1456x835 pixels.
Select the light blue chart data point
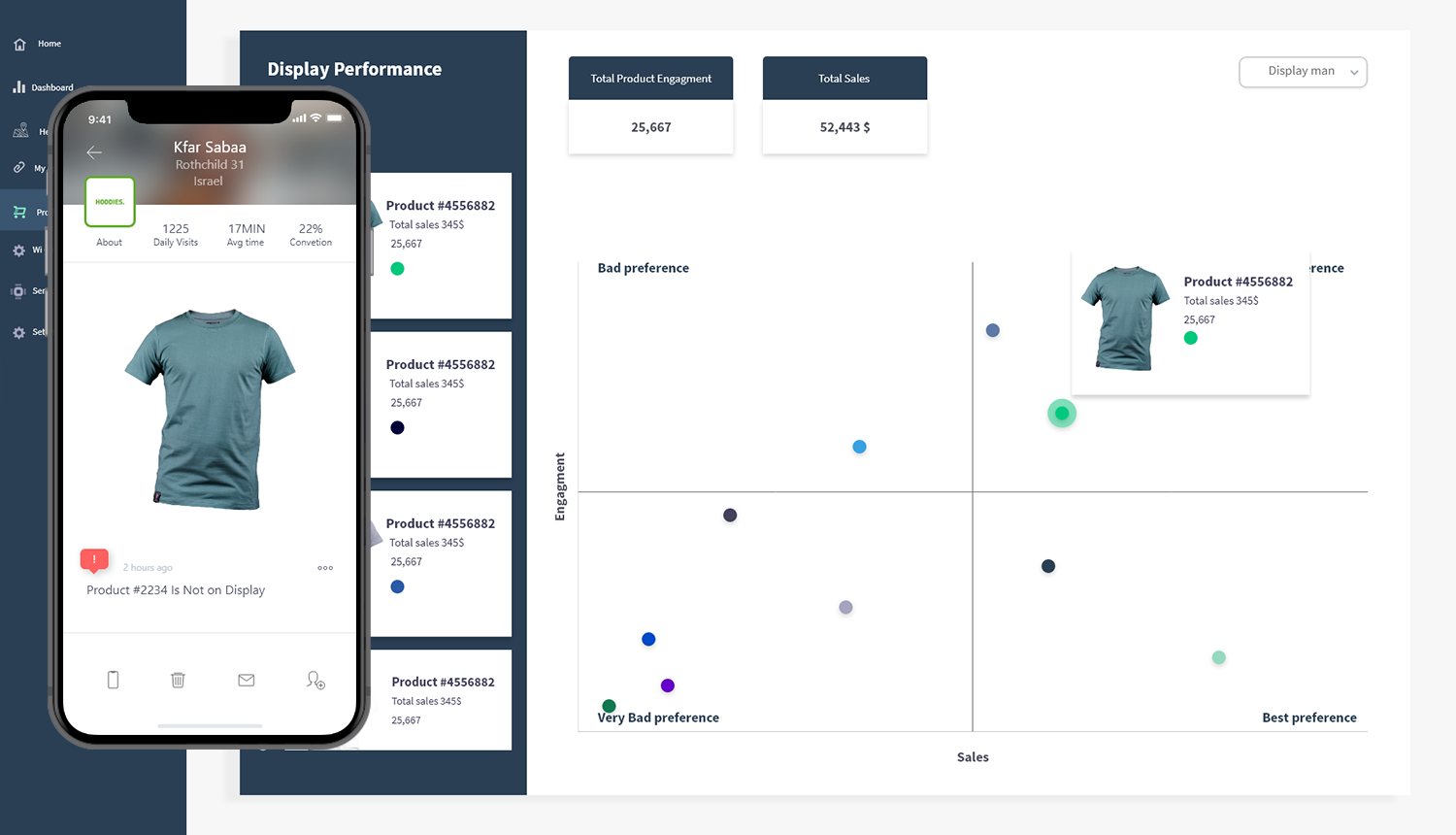[x=859, y=447]
